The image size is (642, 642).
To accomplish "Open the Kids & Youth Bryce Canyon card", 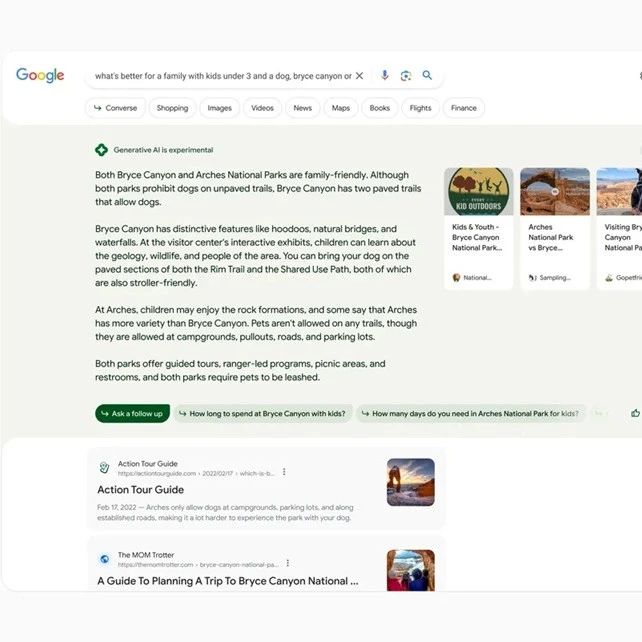I will pyautogui.click(x=479, y=228).
